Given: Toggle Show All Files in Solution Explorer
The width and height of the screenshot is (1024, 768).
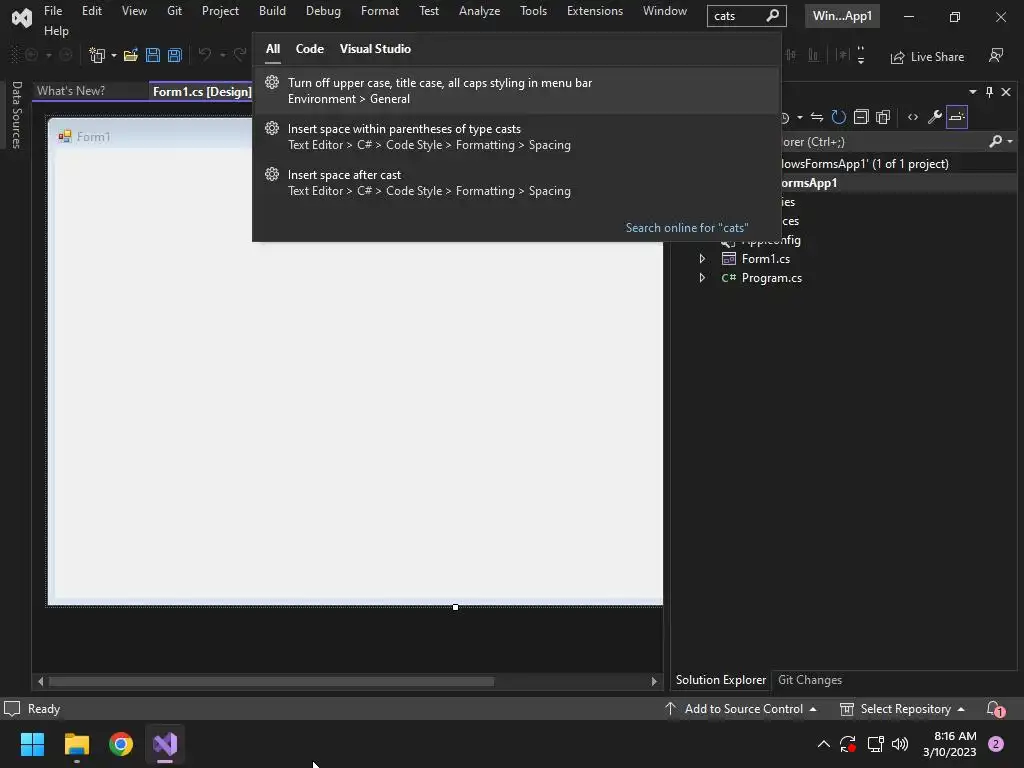Looking at the screenshot, I should pos(883,117).
